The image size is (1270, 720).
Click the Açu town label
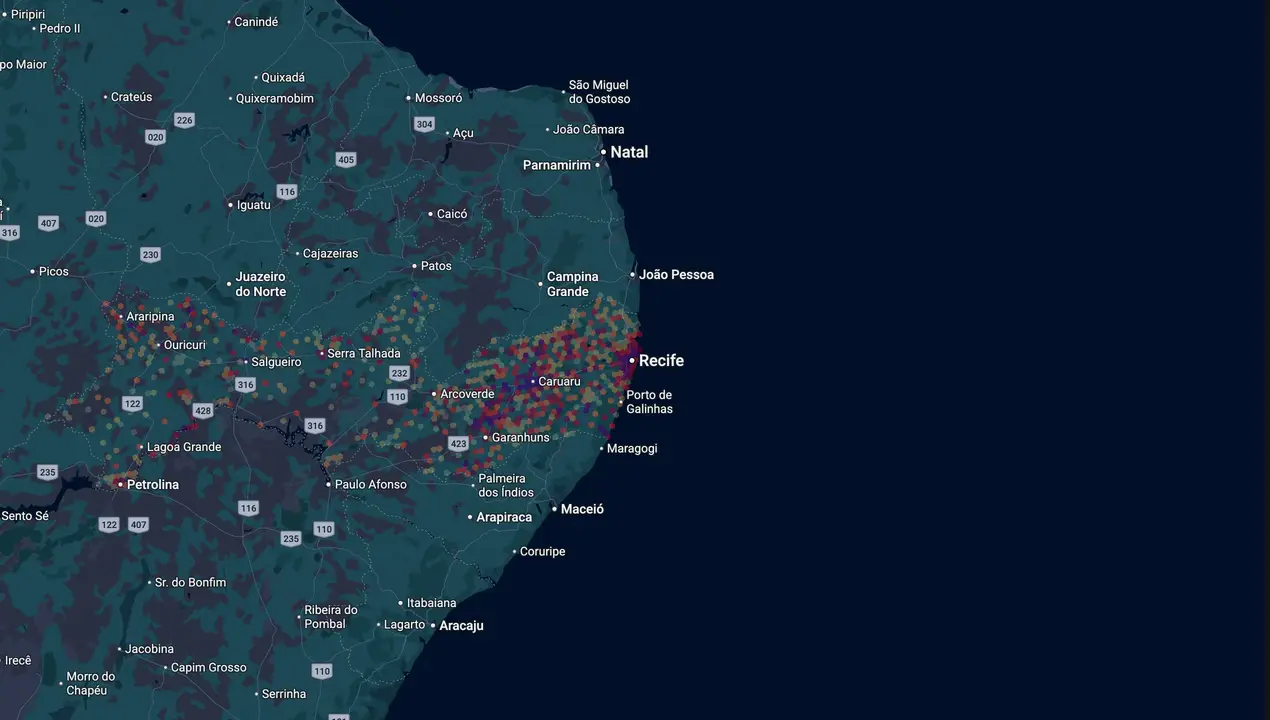click(463, 133)
